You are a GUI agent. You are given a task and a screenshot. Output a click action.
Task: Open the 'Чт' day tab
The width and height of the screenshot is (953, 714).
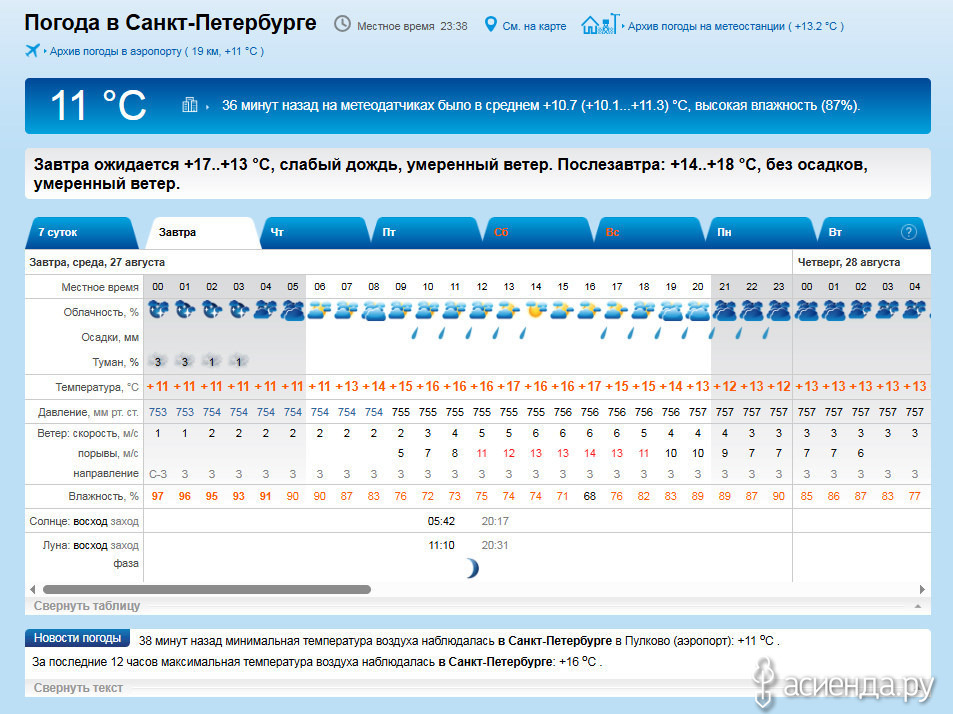pyautogui.click(x=278, y=233)
